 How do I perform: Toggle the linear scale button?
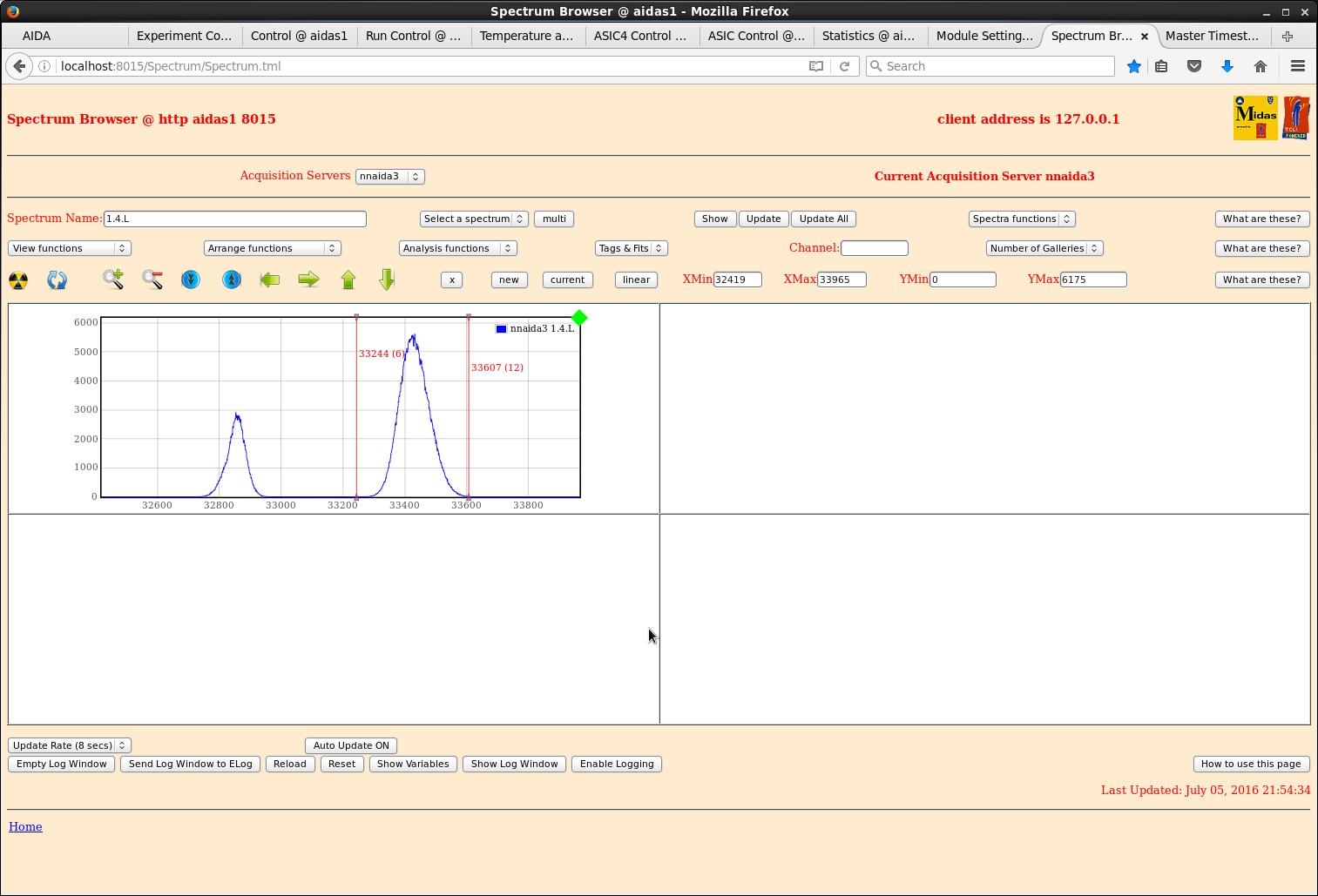(636, 280)
